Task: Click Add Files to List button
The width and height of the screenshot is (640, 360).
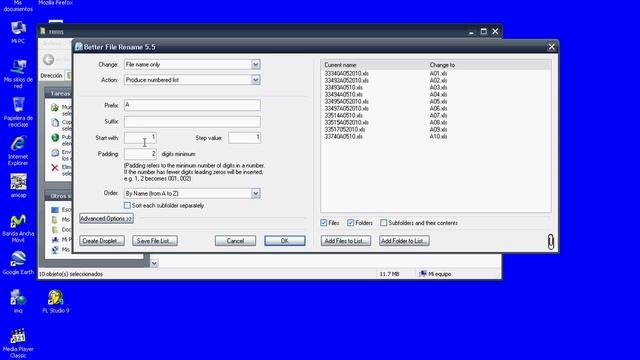Action: (346, 241)
